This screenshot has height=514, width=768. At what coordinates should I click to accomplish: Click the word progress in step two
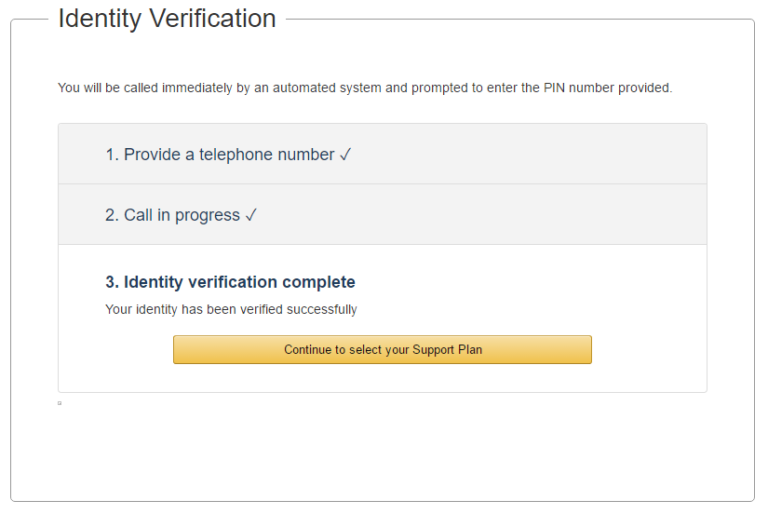point(207,216)
